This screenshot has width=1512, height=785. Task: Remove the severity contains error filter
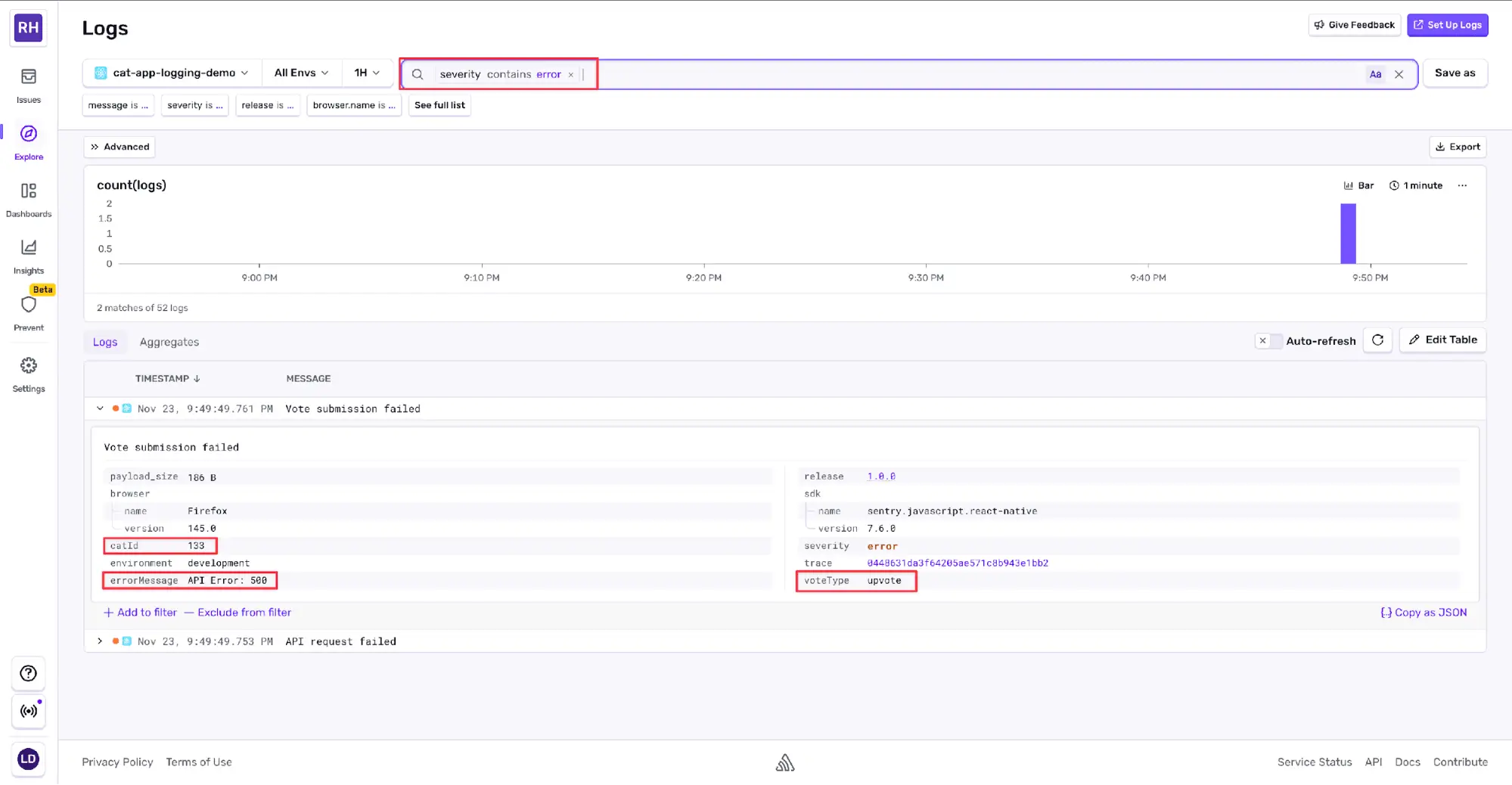(x=571, y=75)
